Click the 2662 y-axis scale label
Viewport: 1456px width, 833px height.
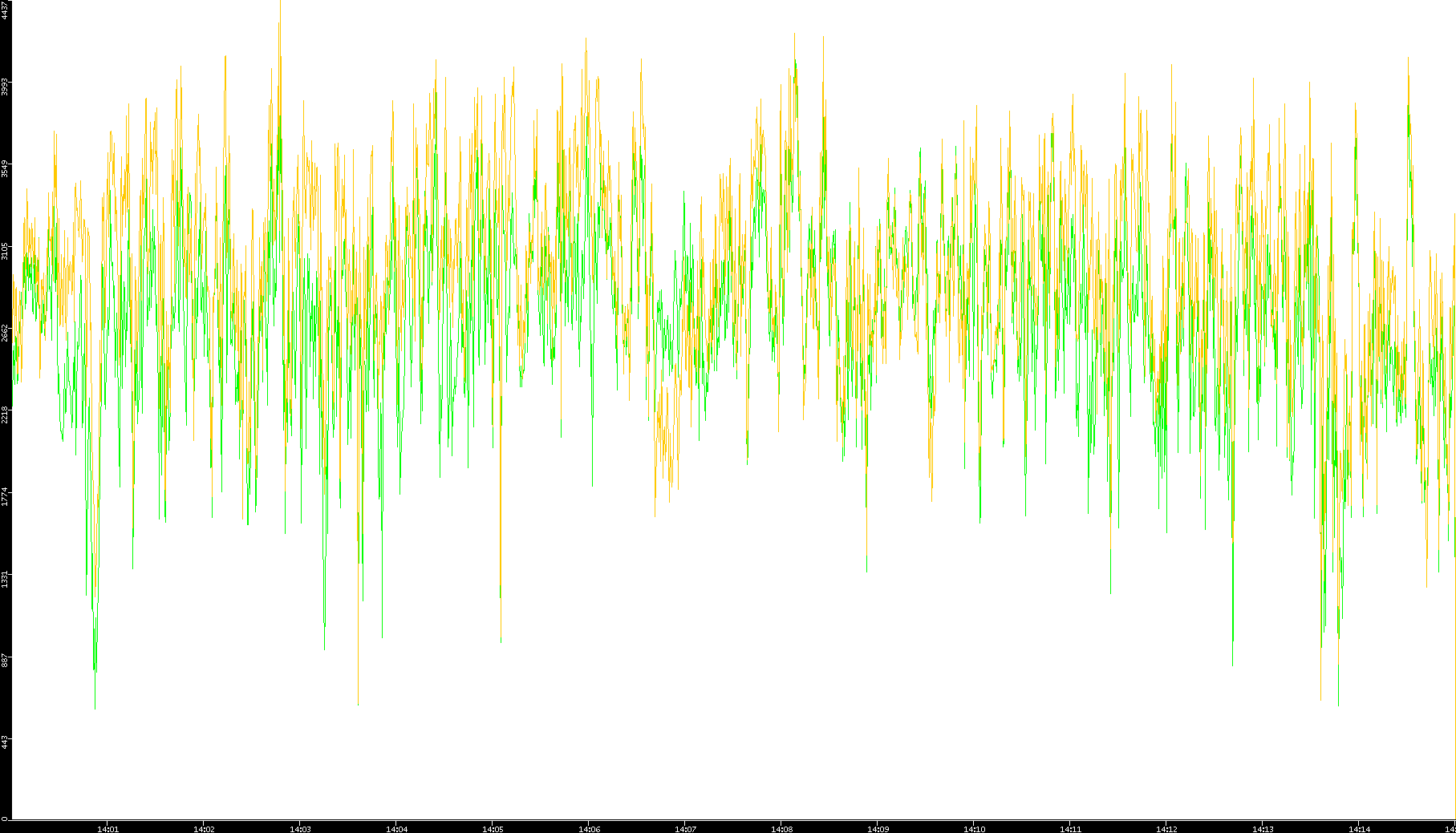pos(5,332)
